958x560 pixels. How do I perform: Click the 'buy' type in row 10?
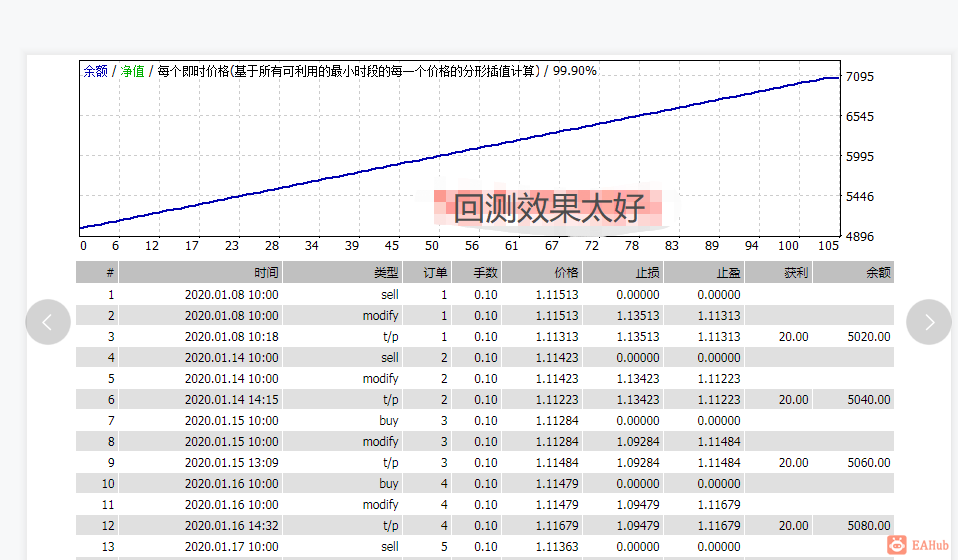point(389,484)
